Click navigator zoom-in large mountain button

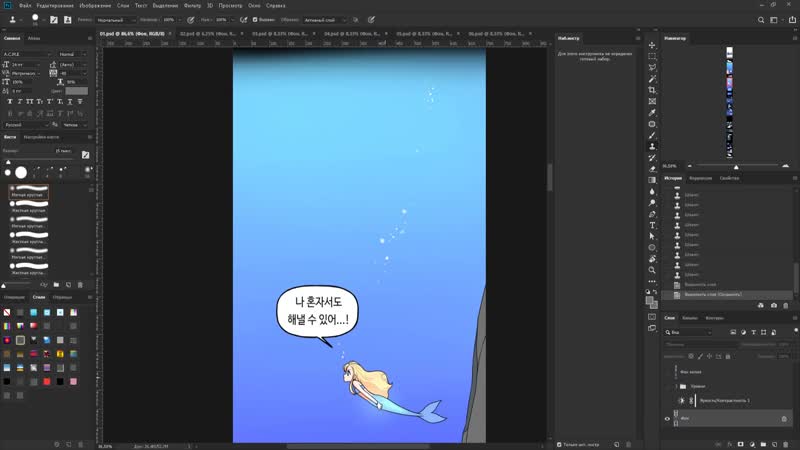click(785, 166)
